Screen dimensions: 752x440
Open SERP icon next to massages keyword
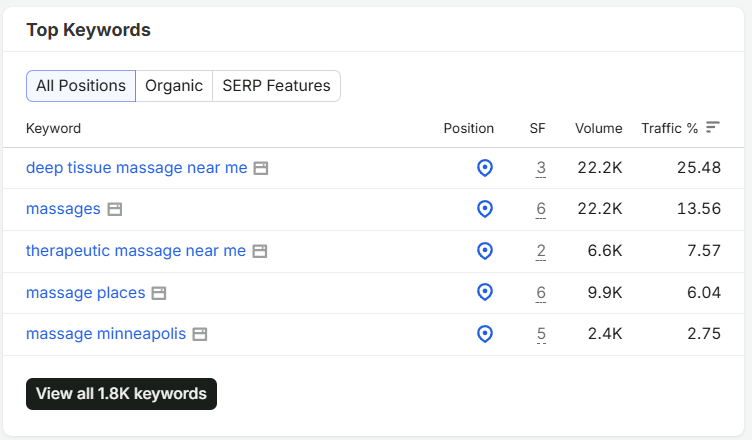click(x=115, y=209)
